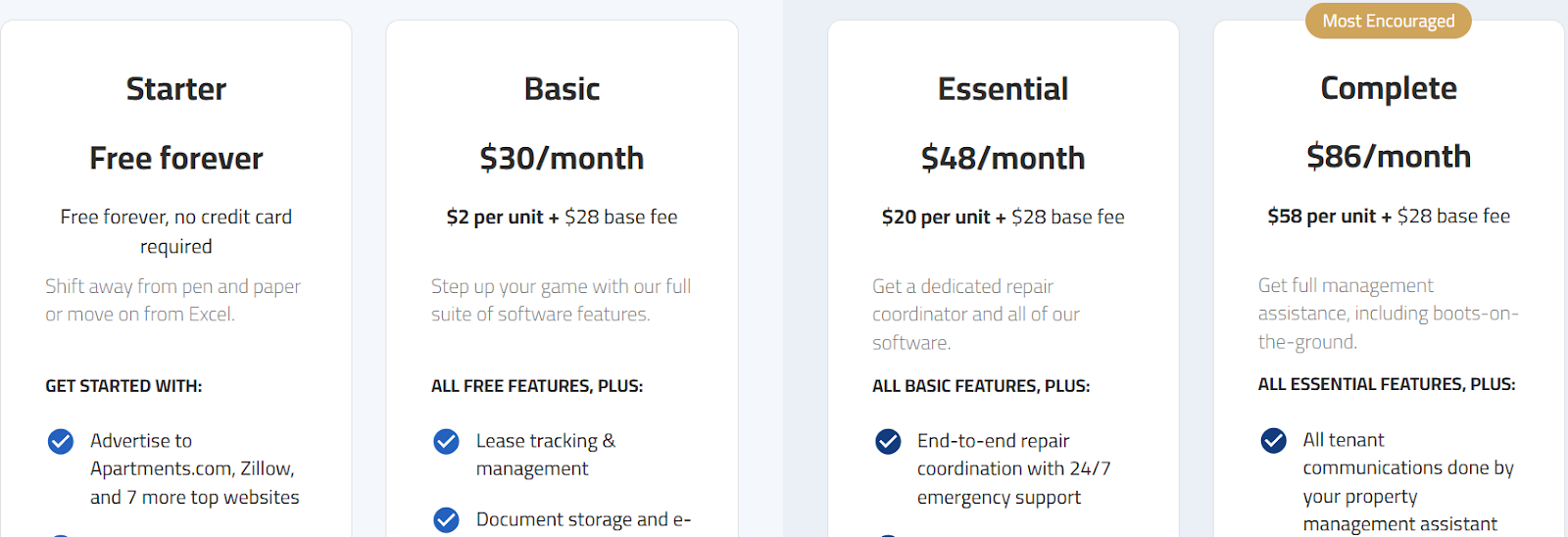This screenshot has width=1568, height=537.
Task: Click checkmark icon next to End-to-end repair coordination
Action: [x=888, y=441]
